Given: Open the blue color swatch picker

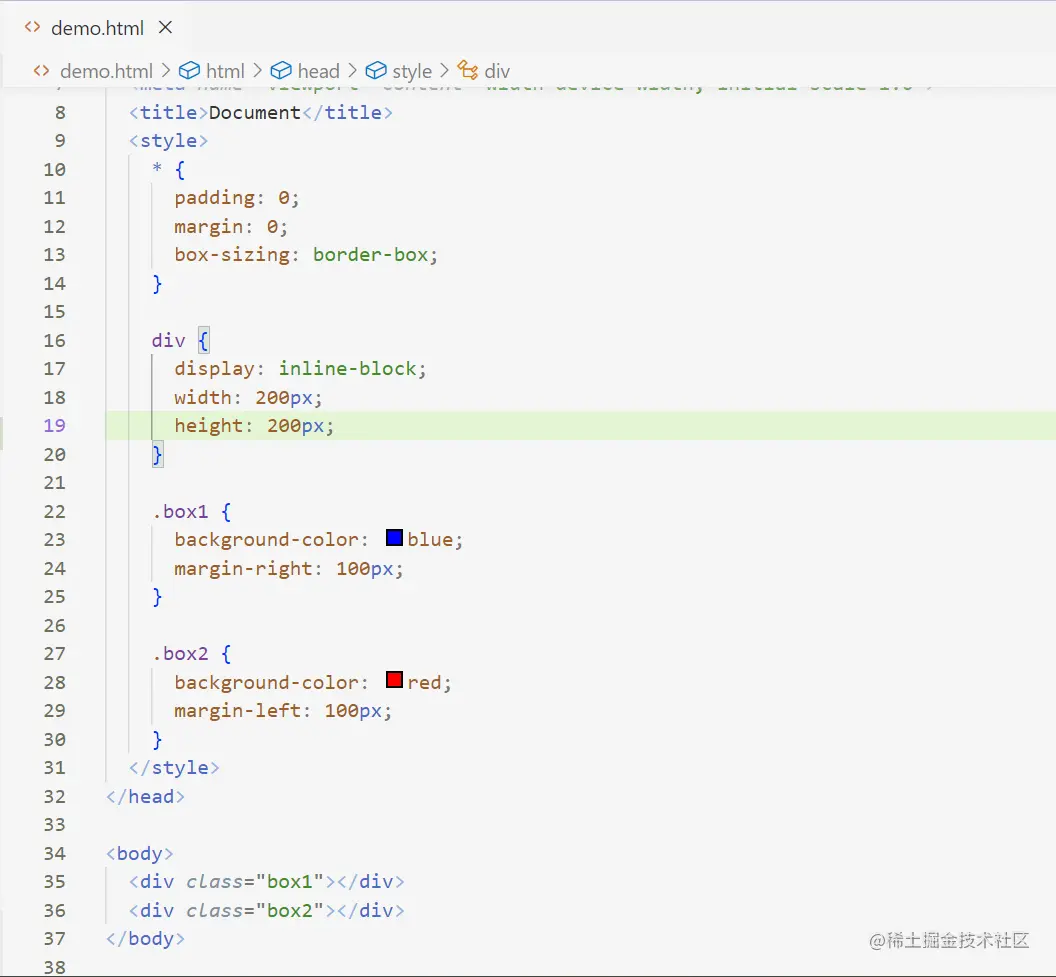Looking at the screenshot, I should point(394,537).
